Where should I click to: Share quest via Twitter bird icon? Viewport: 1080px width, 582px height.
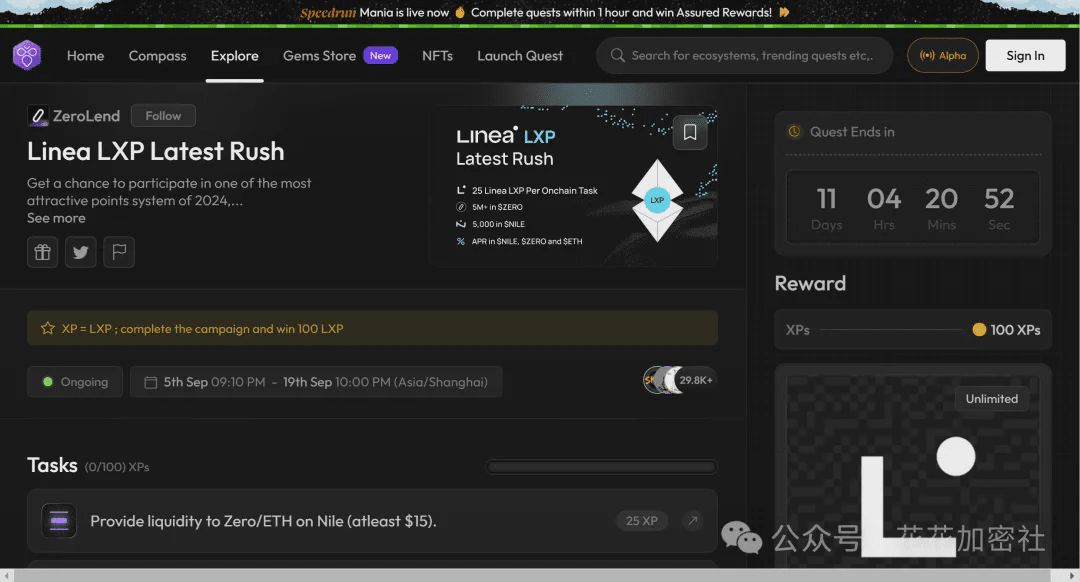(x=81, y=252)
